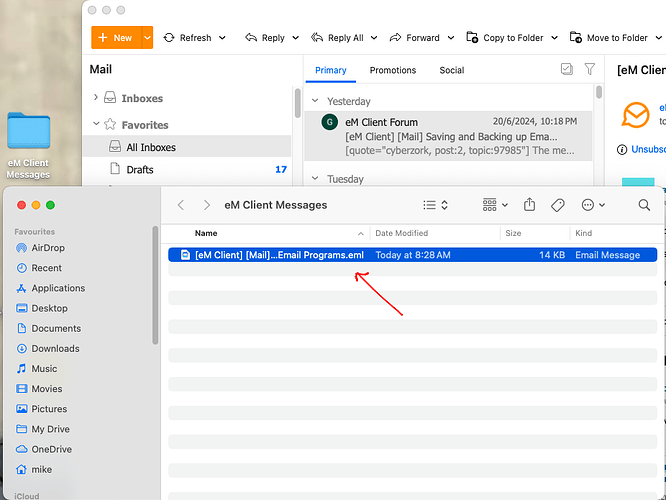
Task: Open Applications in Finder sidebar
Action: pyautogui.click(x=50, y=288)
